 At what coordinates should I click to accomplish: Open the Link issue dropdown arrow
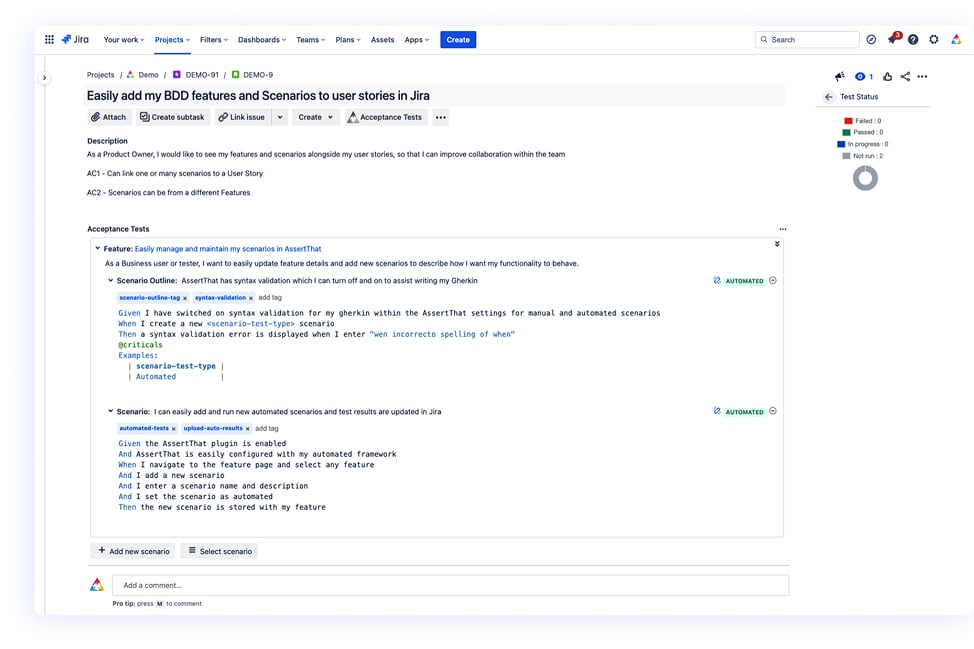pyautogui.click(x=280, y=117)
